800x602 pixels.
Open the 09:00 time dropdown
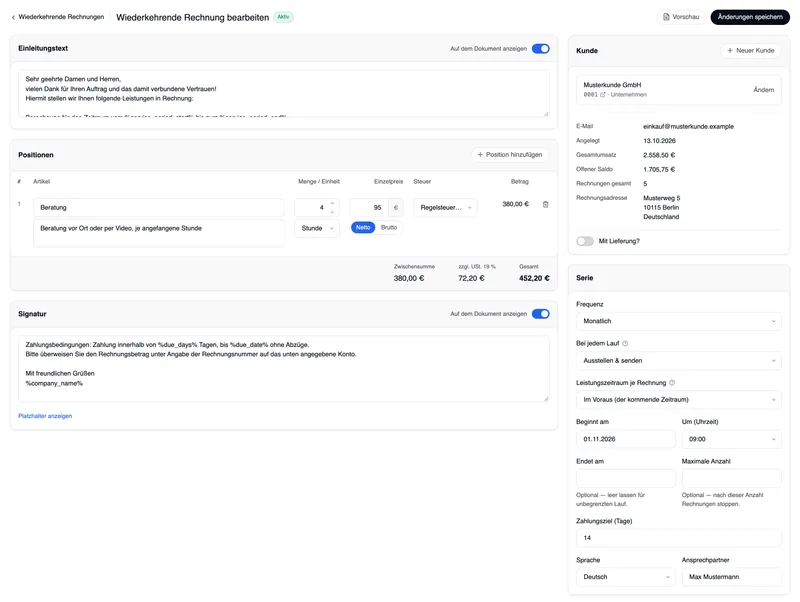[731, 439]
